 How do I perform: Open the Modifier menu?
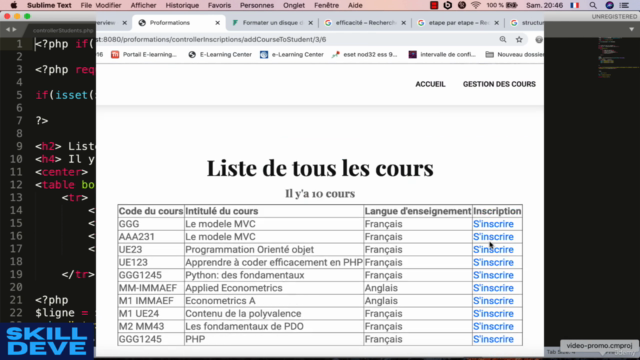(108, 5)
